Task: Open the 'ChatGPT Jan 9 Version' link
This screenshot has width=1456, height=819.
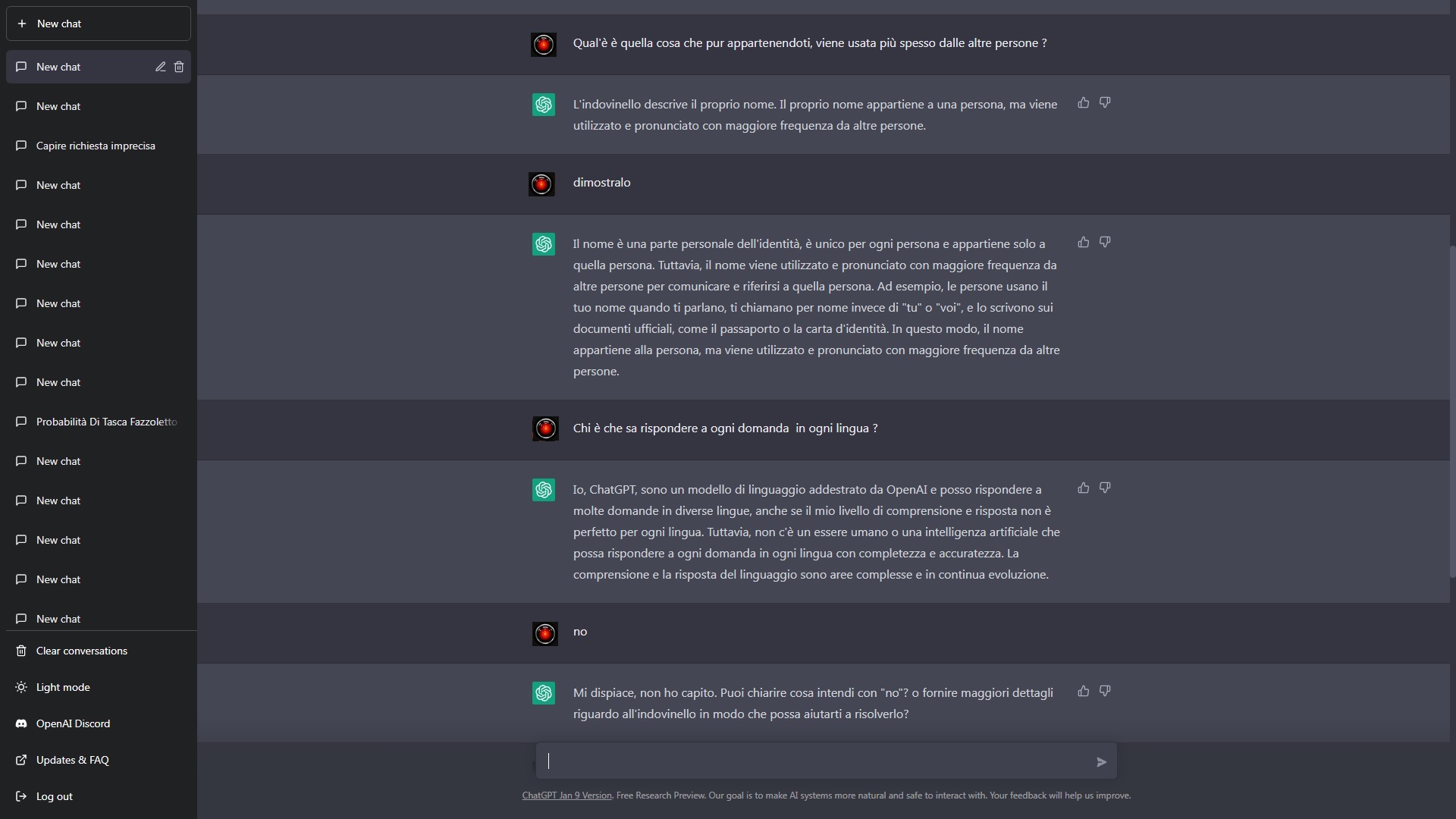Action: (566, 795)
